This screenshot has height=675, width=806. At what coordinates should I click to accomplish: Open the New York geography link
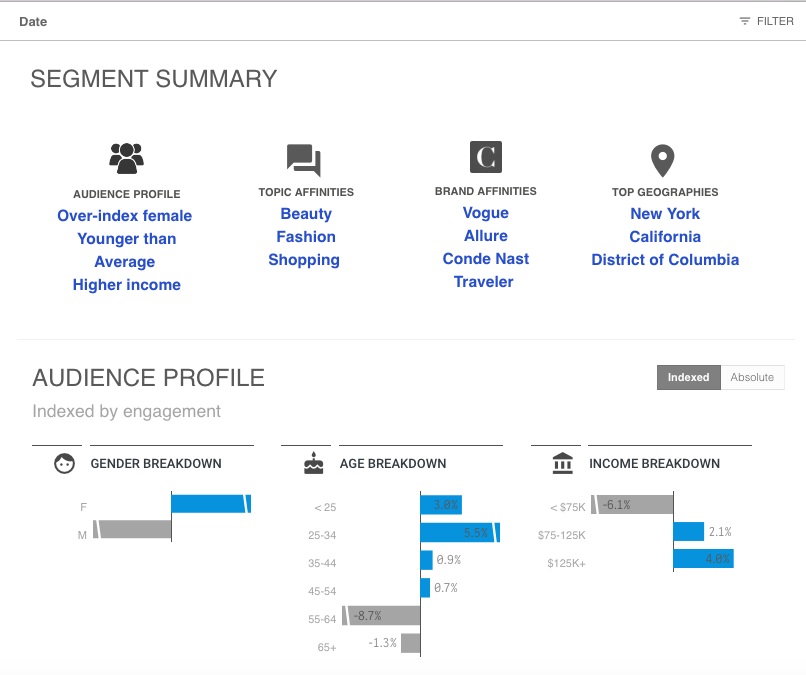click(x=665, y=214)
